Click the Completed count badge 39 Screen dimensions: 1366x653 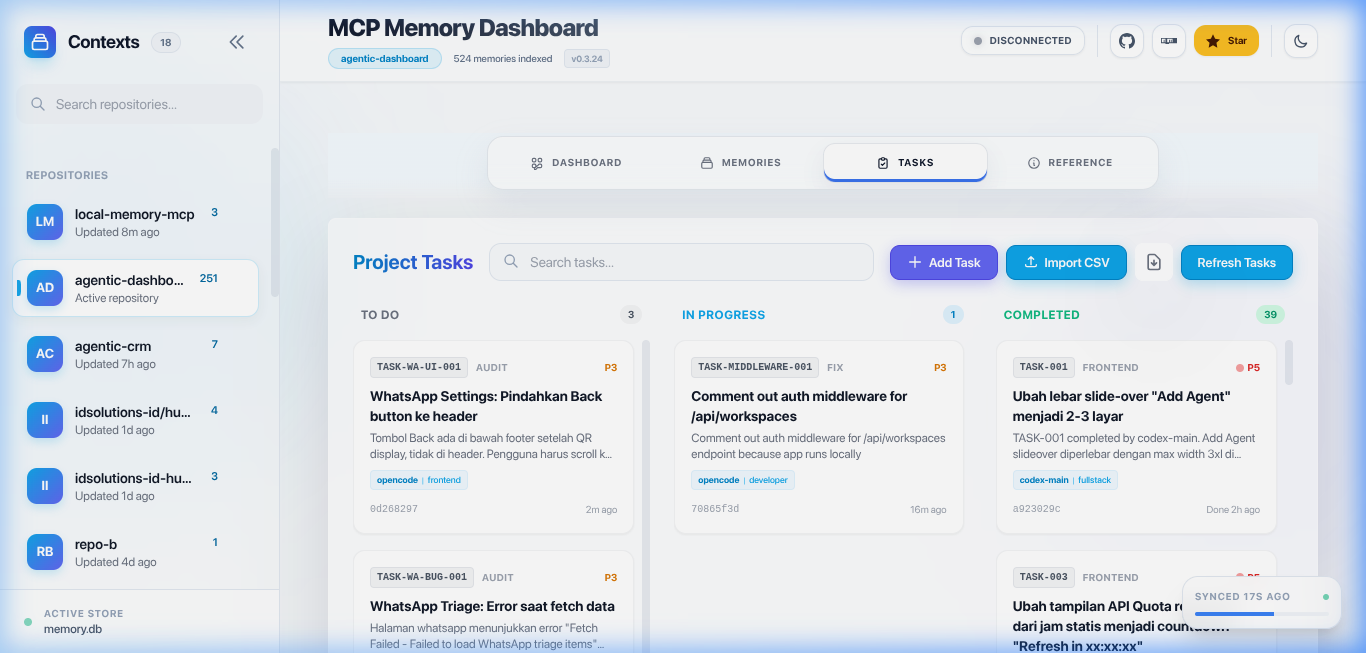pos(1270,315)
